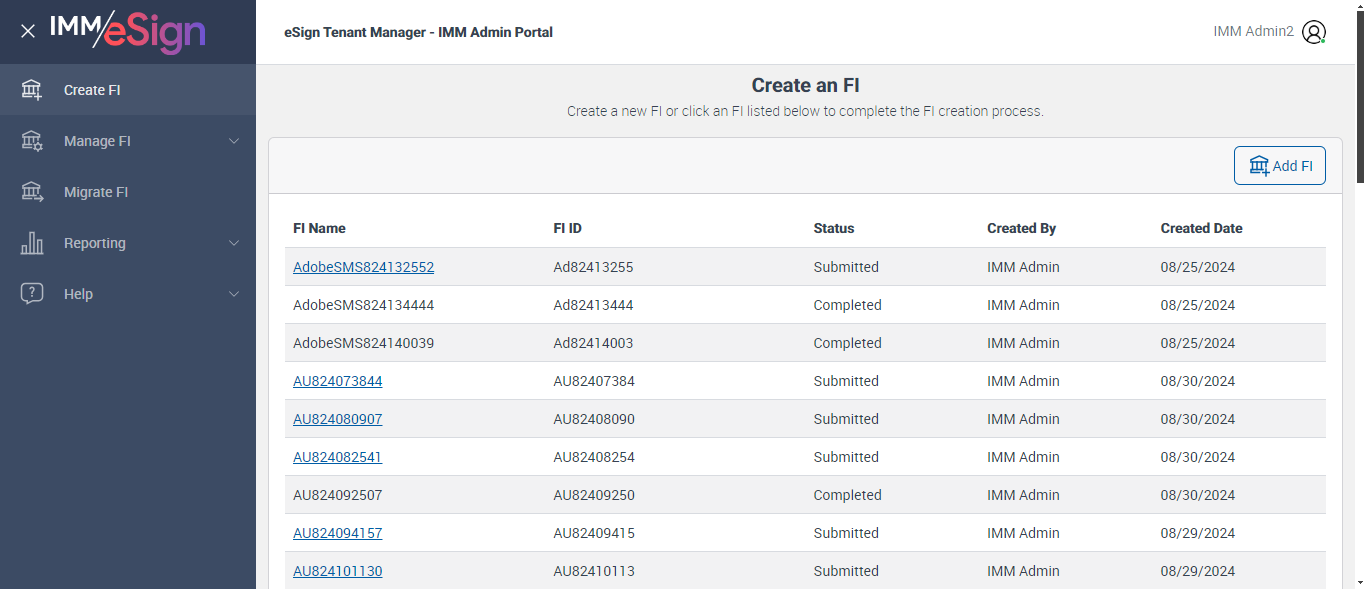The width and height of the screenshot is (1366, 589).
Task: Open the AU824080907 FI link
Action: 337,419
